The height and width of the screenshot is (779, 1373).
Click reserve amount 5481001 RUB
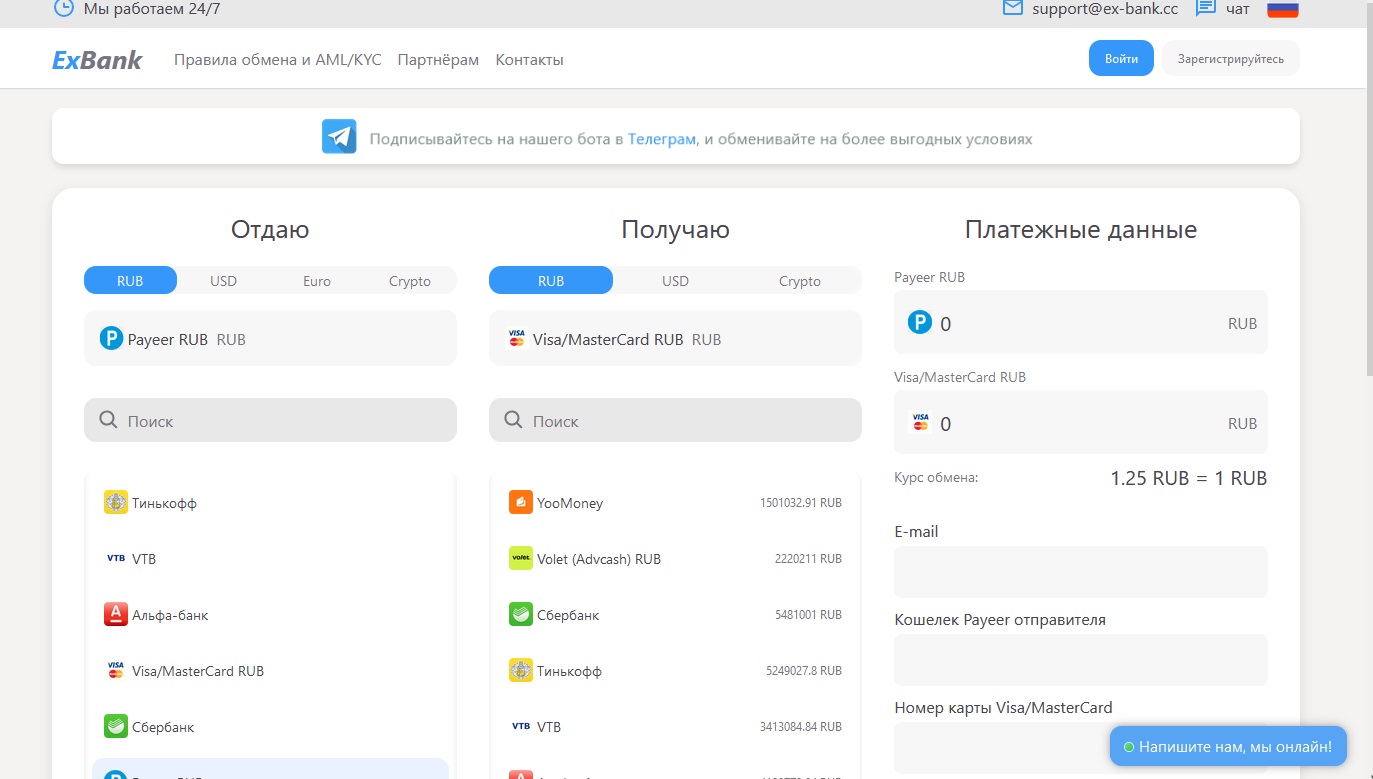[808, 615]
